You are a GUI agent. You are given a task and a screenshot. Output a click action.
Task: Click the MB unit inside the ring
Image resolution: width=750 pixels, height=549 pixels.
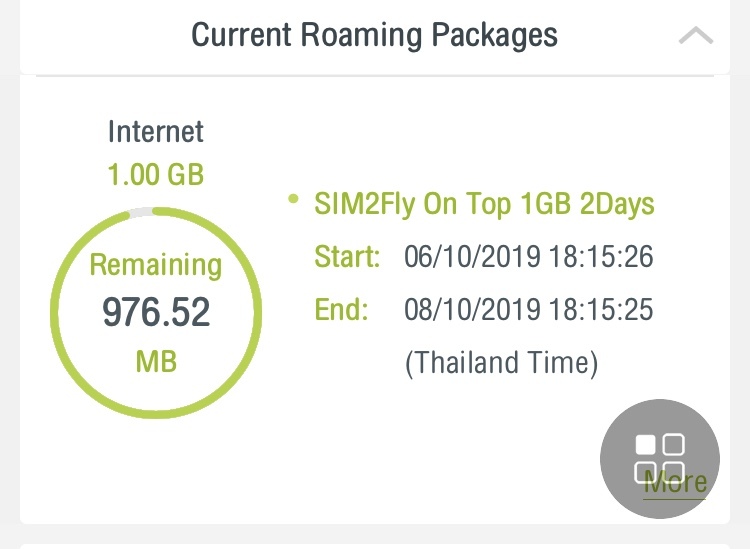pyautogui.click(x=156, y=361)
